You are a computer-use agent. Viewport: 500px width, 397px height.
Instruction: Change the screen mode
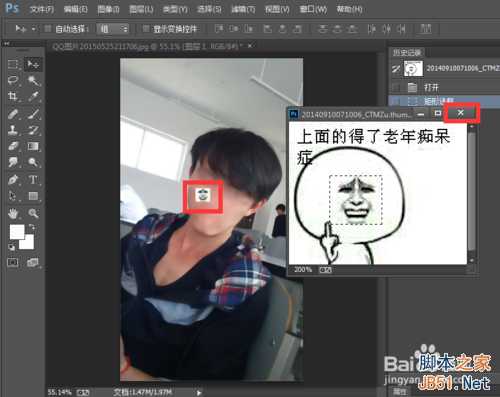click(33, 263)
